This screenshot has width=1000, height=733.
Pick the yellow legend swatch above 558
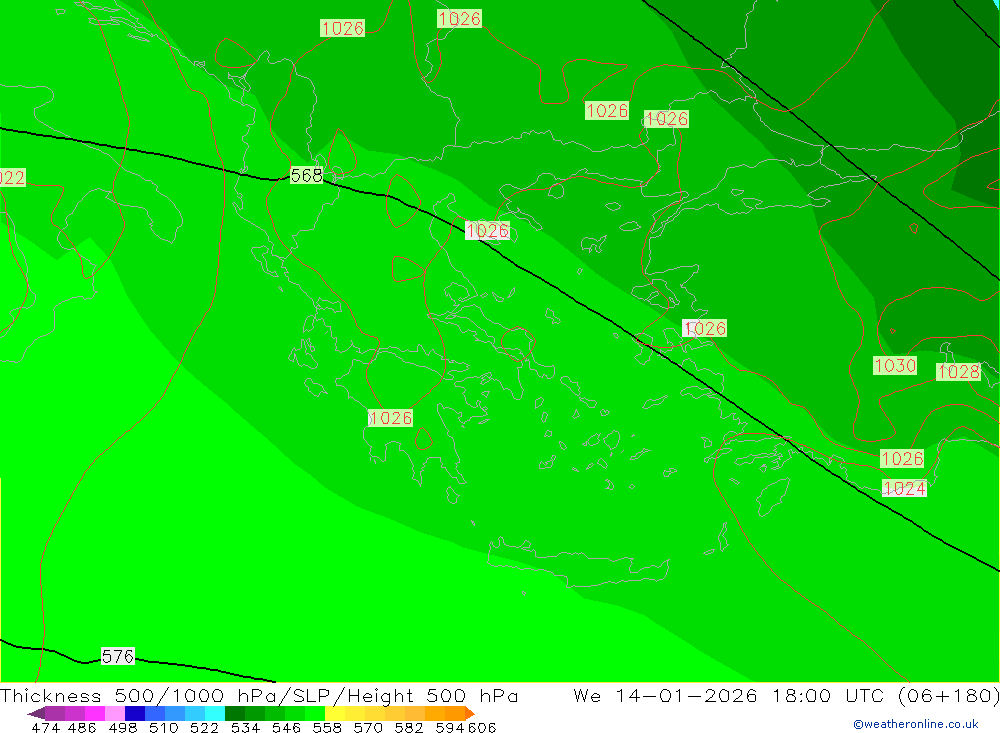(x=335, y=713)
